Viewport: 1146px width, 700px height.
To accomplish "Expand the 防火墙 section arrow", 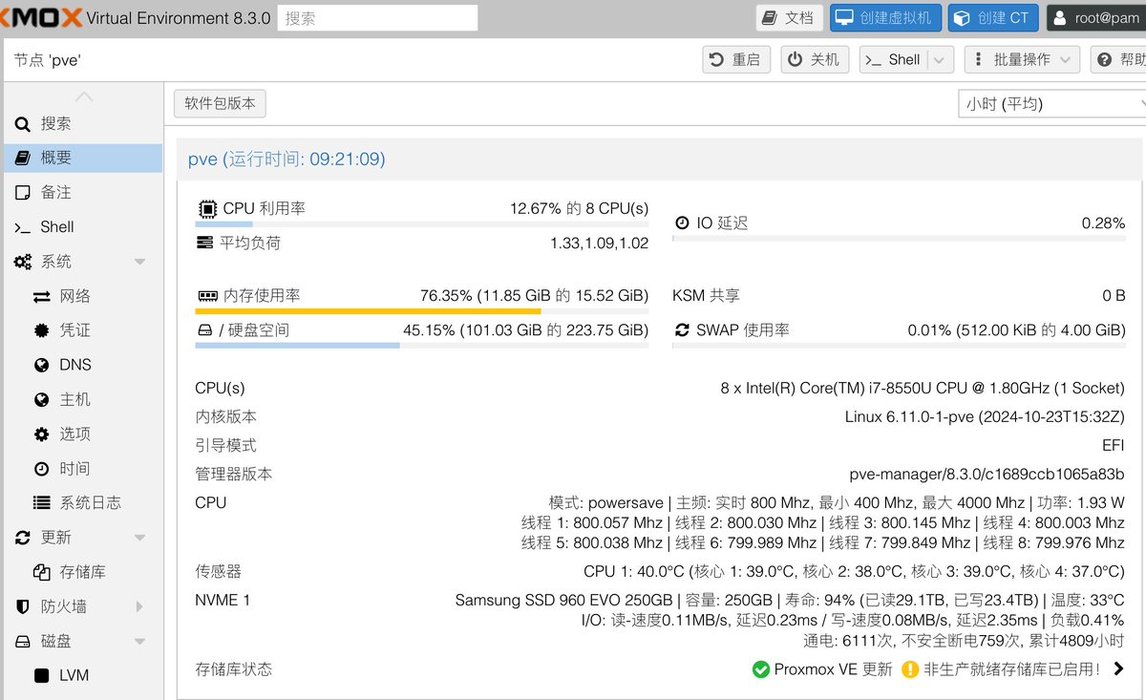I will tap(140, 607).
